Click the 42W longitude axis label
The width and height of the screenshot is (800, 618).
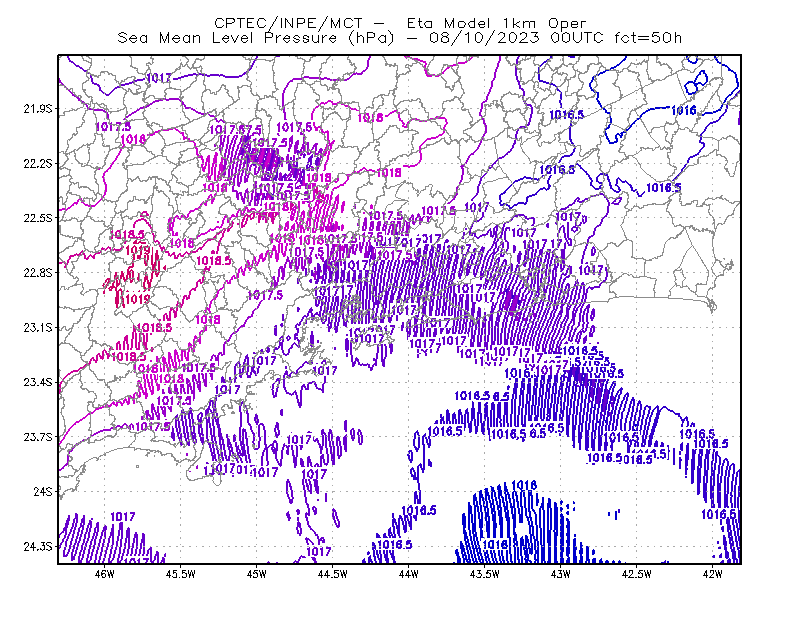click(712, 574)
